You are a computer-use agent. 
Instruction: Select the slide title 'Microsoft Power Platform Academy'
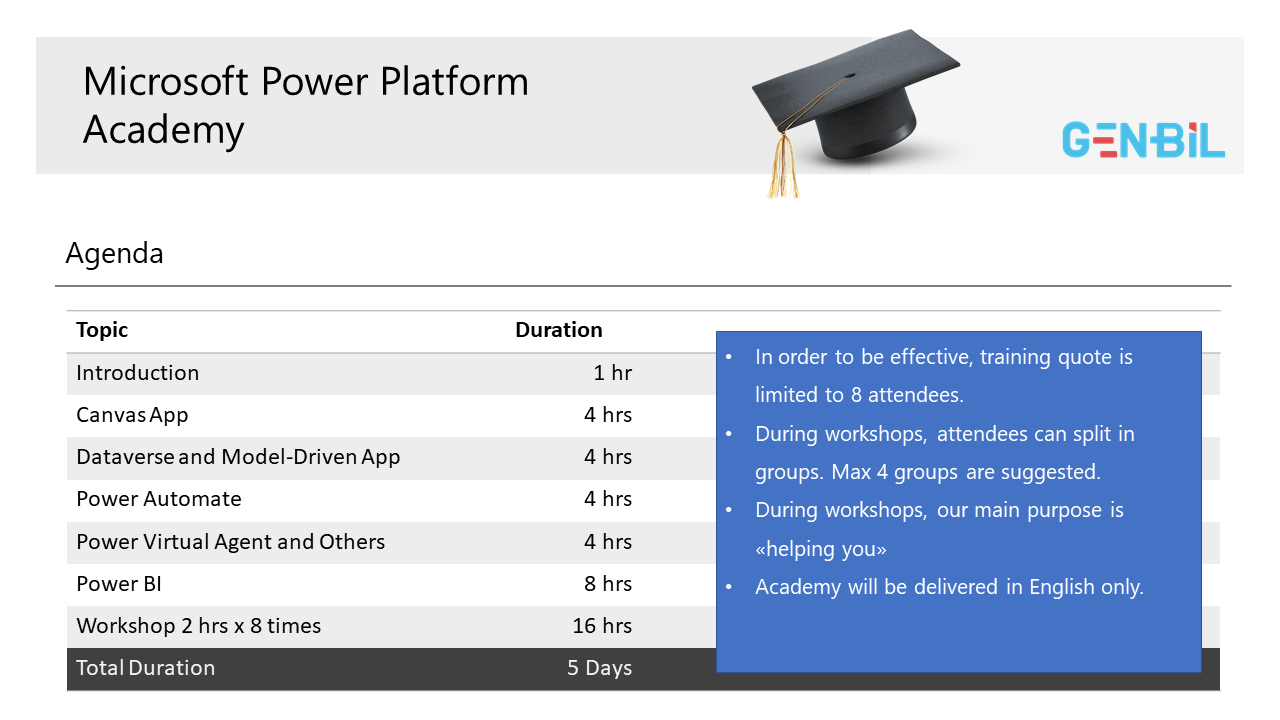click(x=306, y=105)
